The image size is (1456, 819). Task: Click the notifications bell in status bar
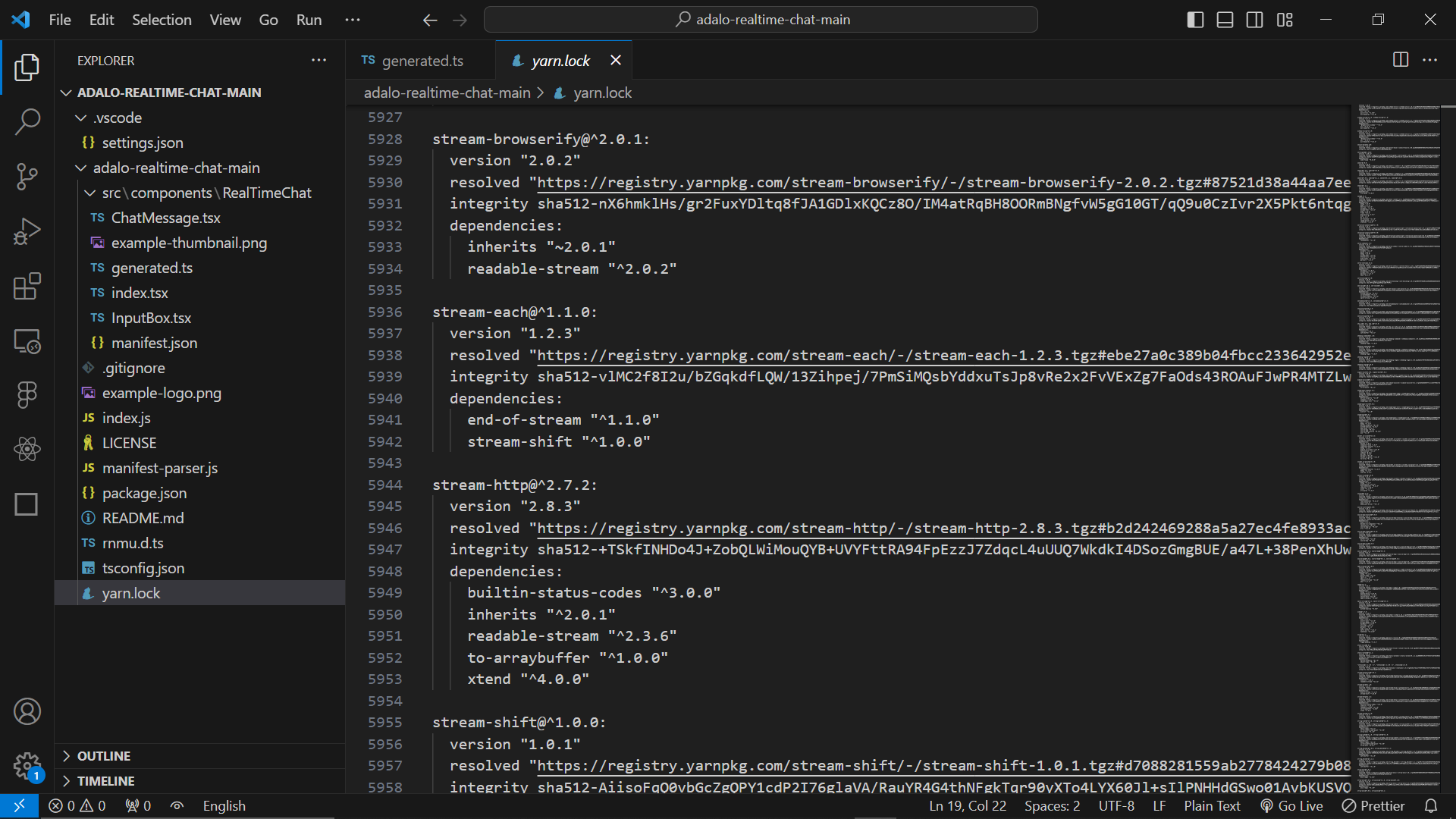pos(1430,806)
